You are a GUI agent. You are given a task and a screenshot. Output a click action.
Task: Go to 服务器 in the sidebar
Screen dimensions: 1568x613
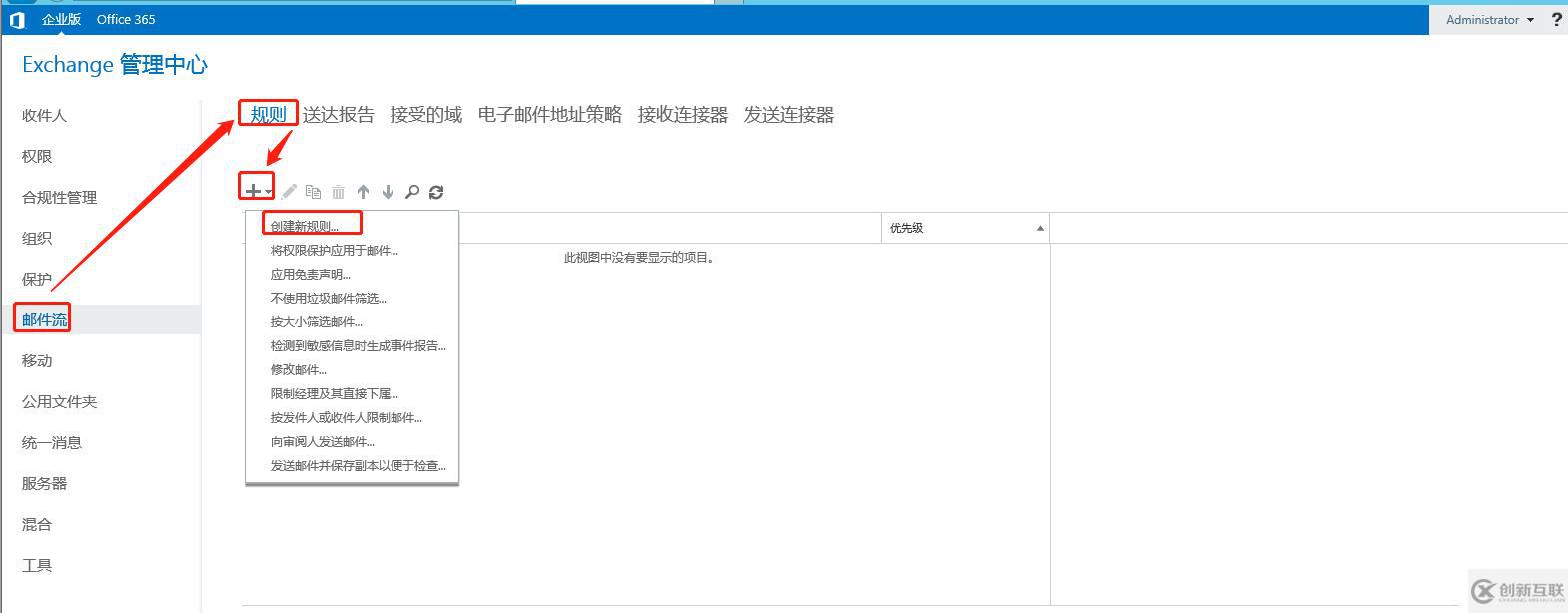[x=44, y=483]
